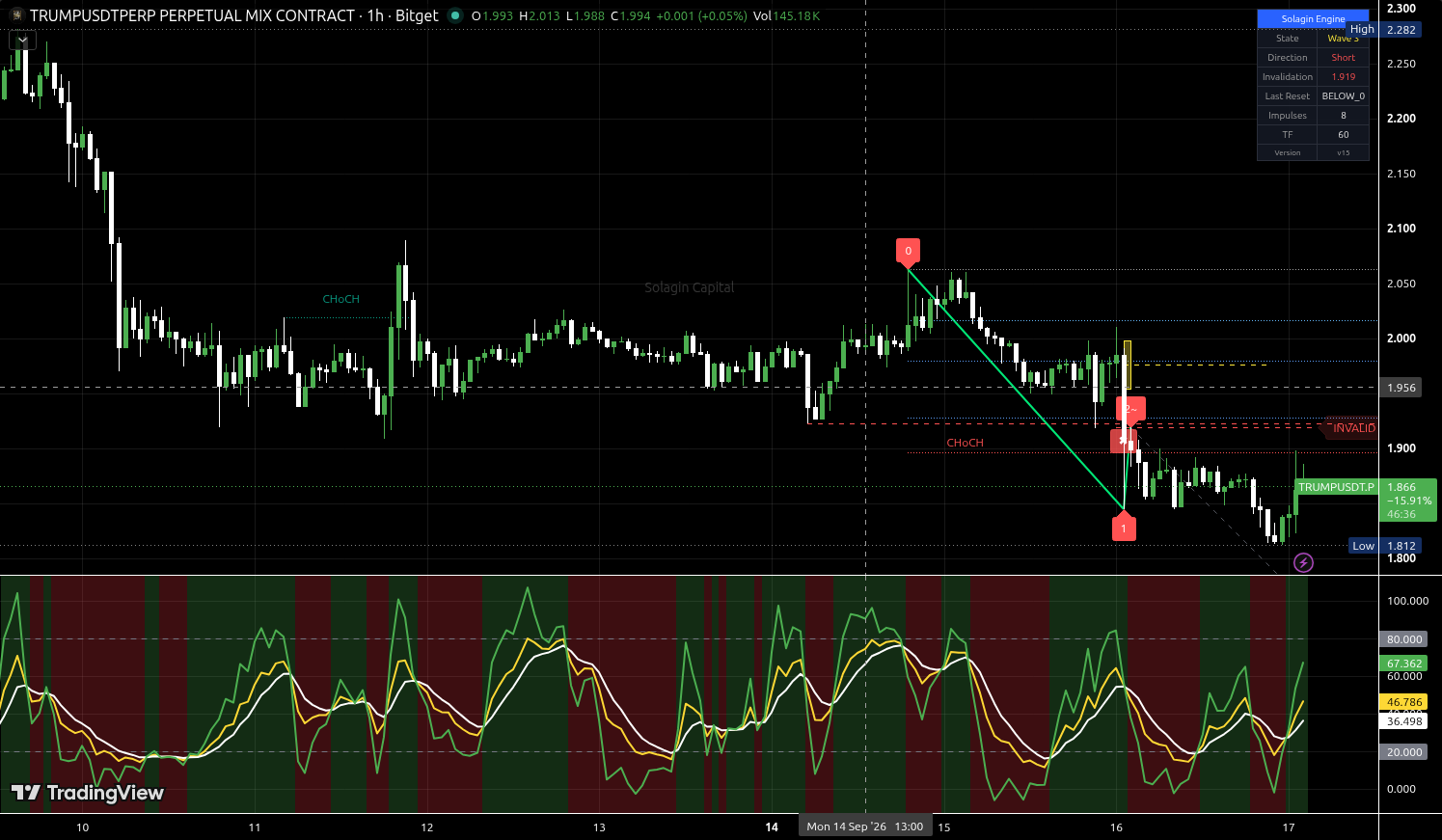Click the 46.786 yellow oscillator value

(x=1404, y=702)
